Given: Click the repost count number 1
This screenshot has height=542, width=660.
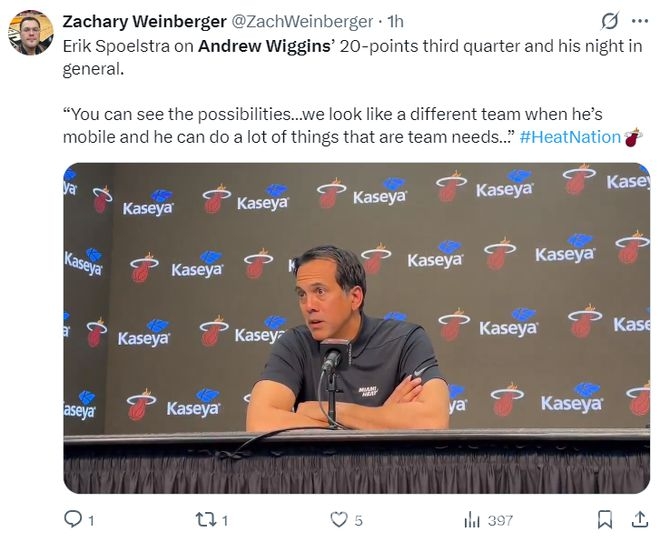Looking at the screenshot, I should click(x=225, y=521).
